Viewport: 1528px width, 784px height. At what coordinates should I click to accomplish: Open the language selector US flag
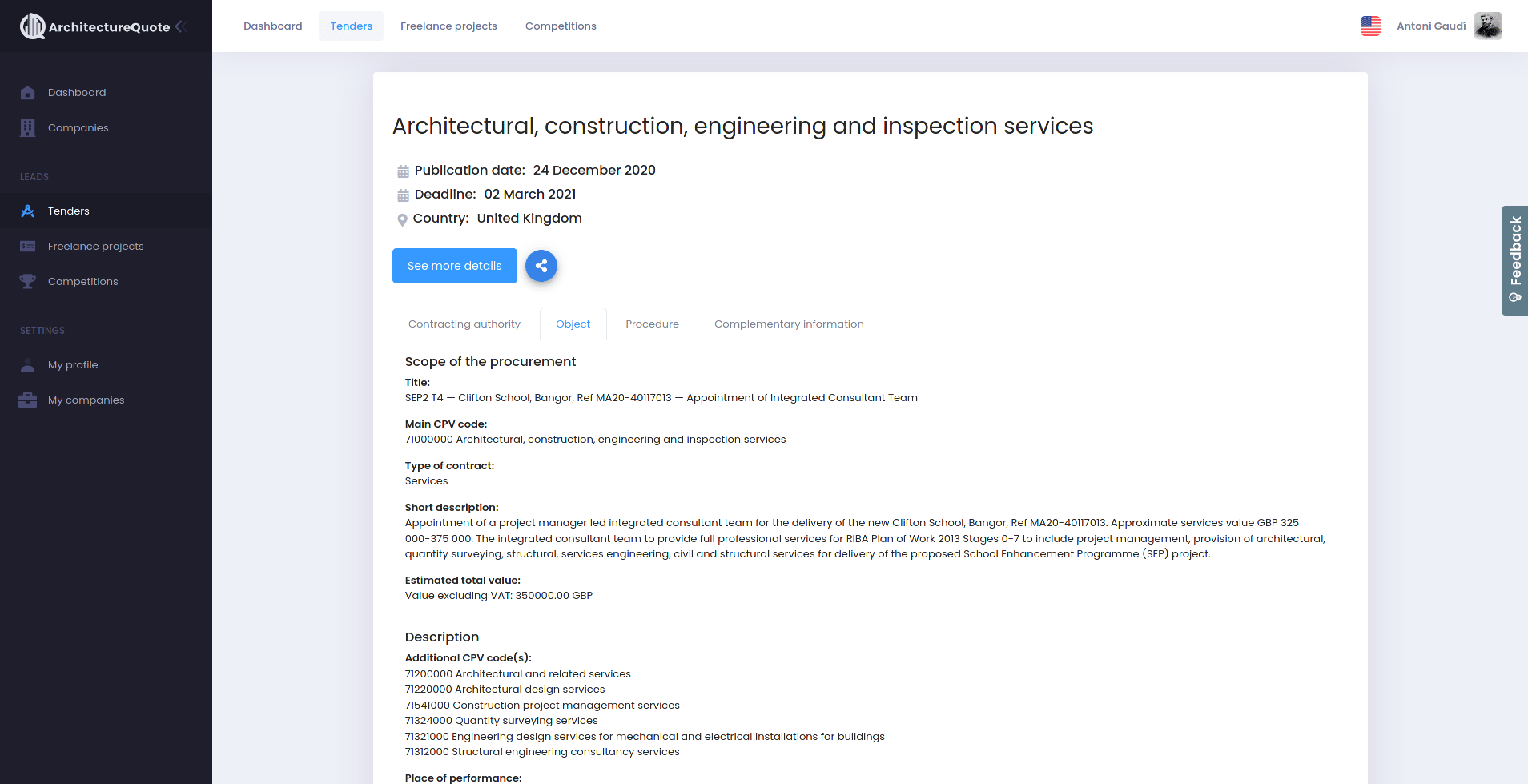[1370, 26]
